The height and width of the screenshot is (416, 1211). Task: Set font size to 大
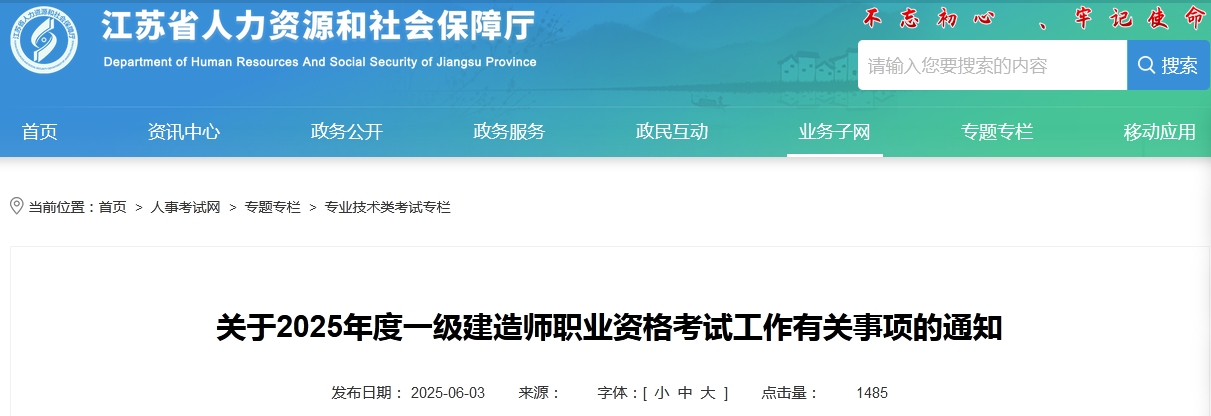tap(708, 393)
